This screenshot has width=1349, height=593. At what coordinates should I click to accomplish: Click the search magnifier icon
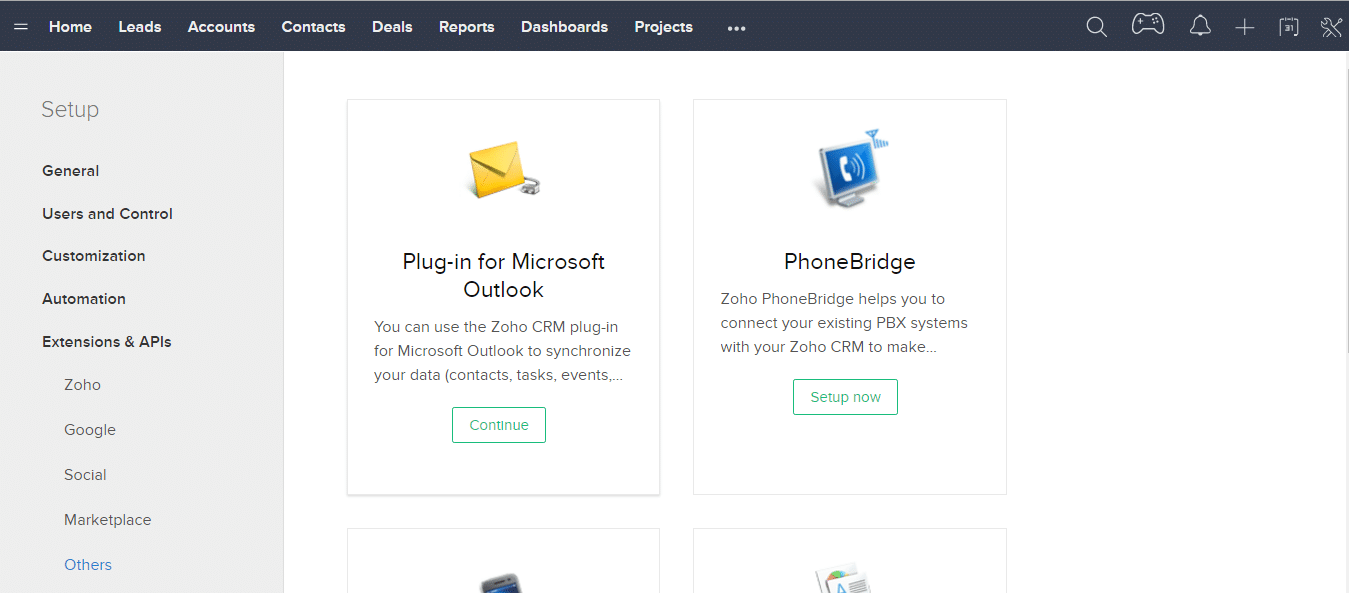point(1097,27)
